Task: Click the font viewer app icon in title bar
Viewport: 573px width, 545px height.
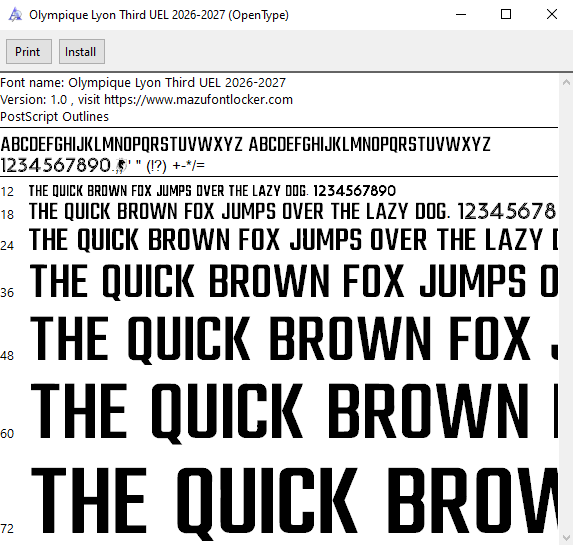Action: tap(15, 15)
